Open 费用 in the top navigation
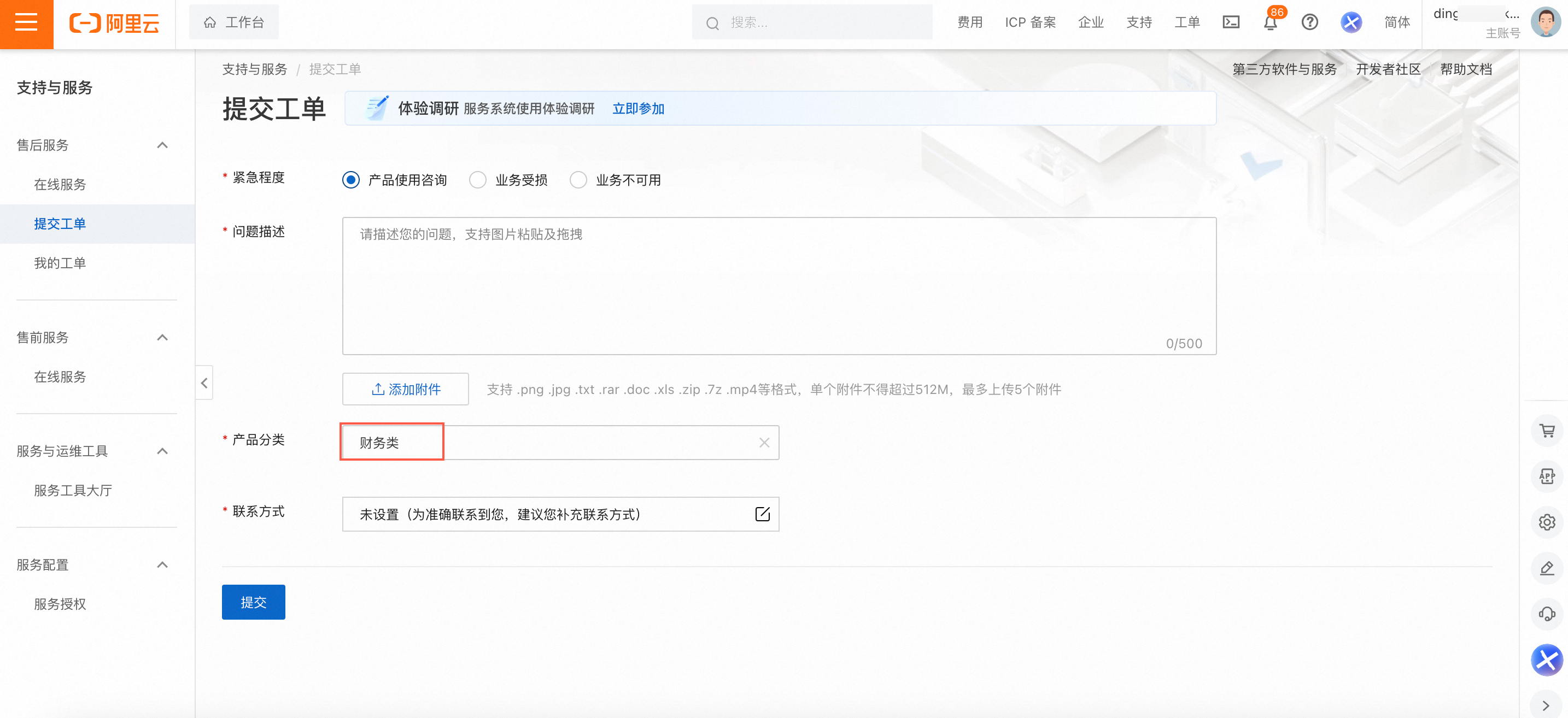The height and width of the screenshot is (718, 1568). click(970, 22)
